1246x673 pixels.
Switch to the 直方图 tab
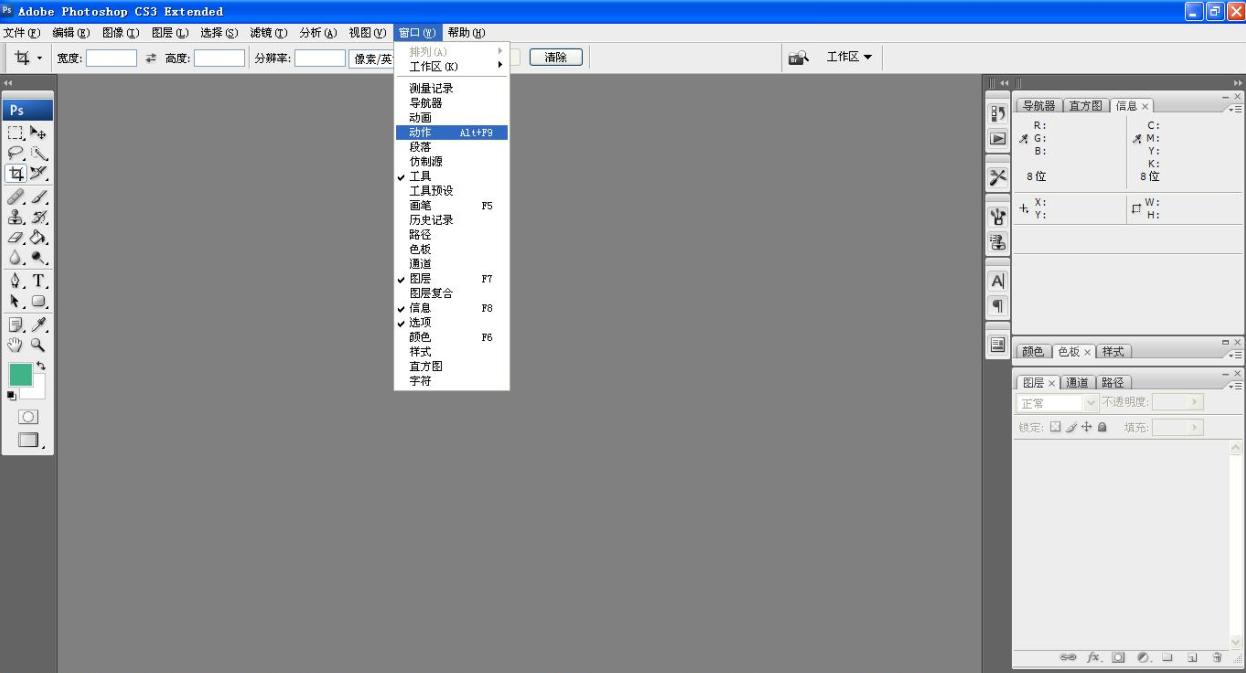(x=1085, y=106)
